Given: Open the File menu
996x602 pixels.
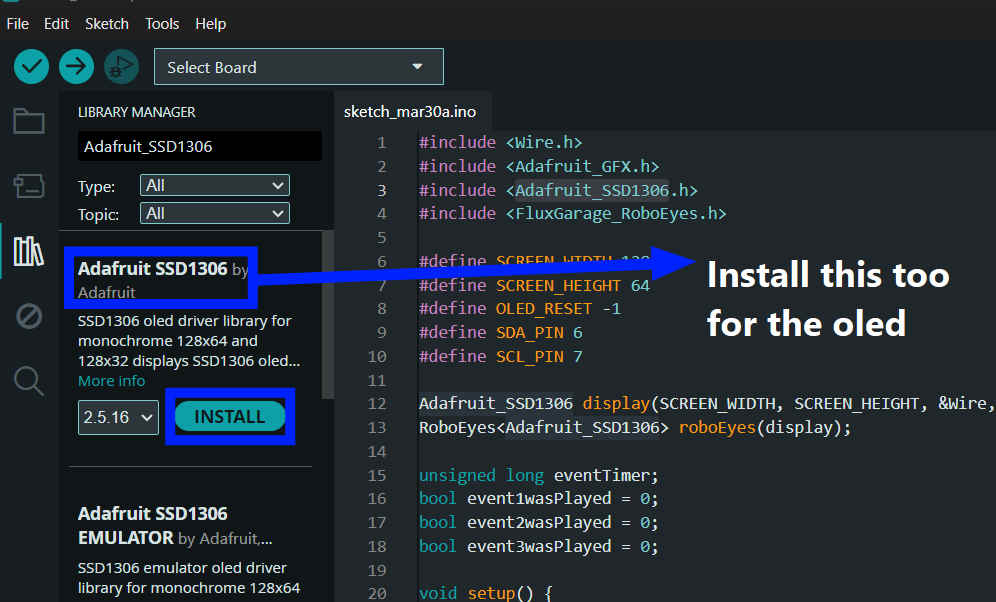Looking at the screenshot, I should click(18, 23).
